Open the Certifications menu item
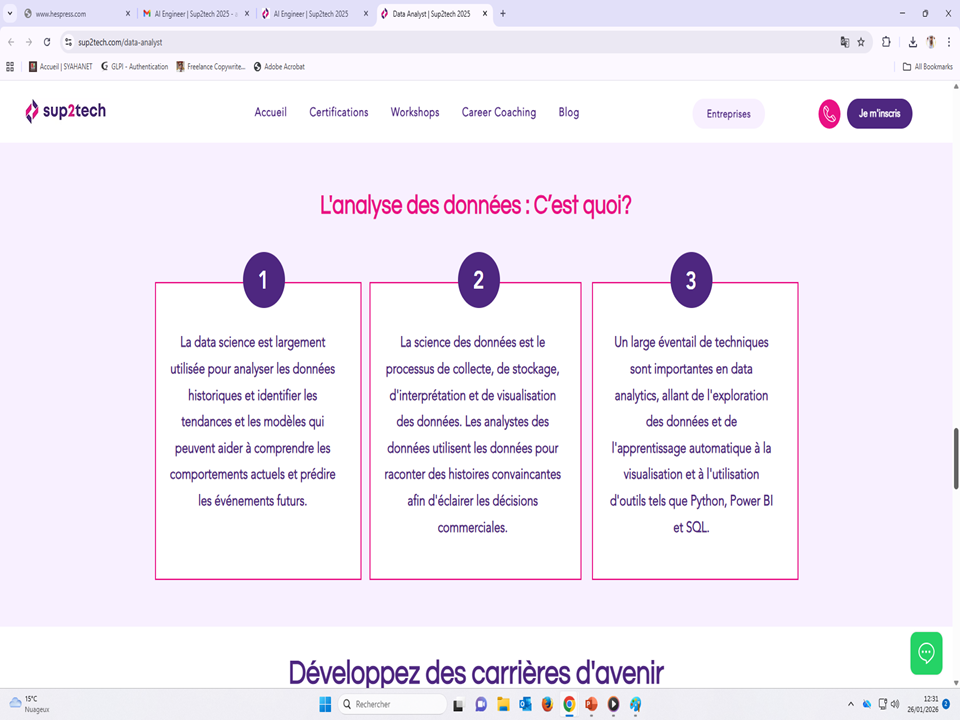The width and height of the screenshot is (960, 720). (338, 113)
